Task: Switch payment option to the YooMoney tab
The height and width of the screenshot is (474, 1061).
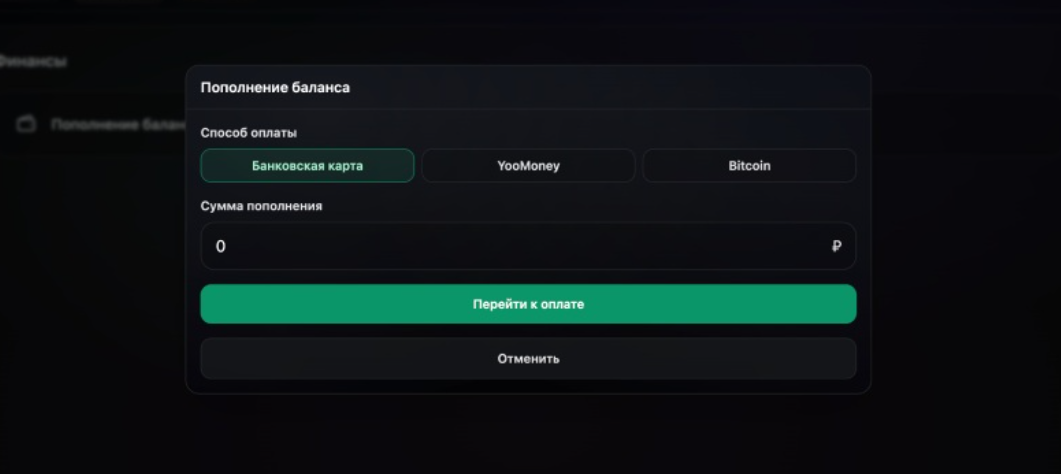Action: pos(528,166)
